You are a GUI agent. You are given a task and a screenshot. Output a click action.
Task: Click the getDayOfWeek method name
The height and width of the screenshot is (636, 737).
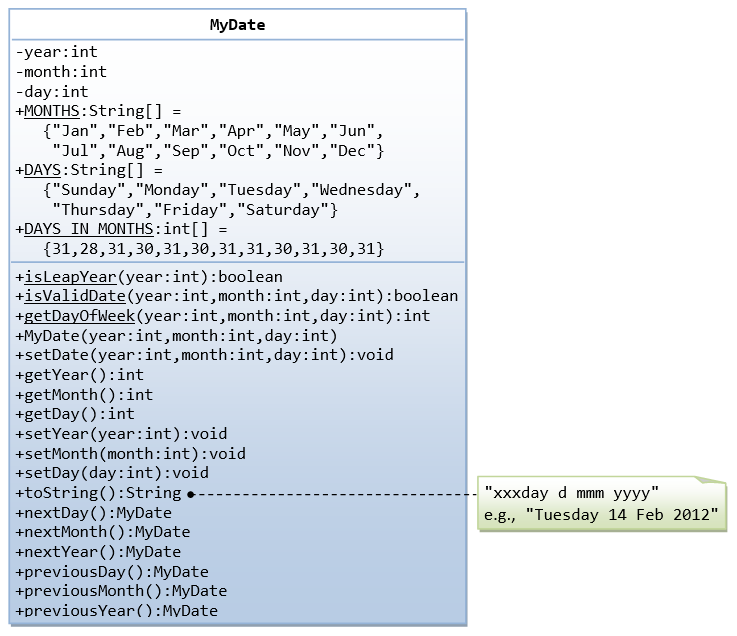[x=79, y=316]
